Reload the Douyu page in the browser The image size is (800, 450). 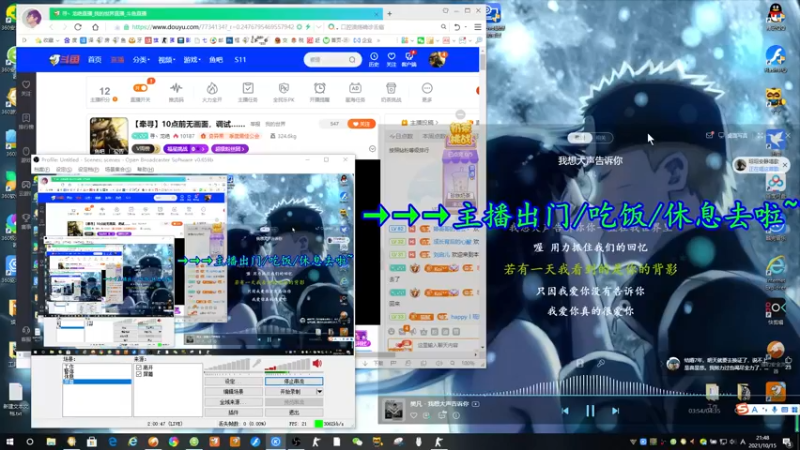pos(78,27)
